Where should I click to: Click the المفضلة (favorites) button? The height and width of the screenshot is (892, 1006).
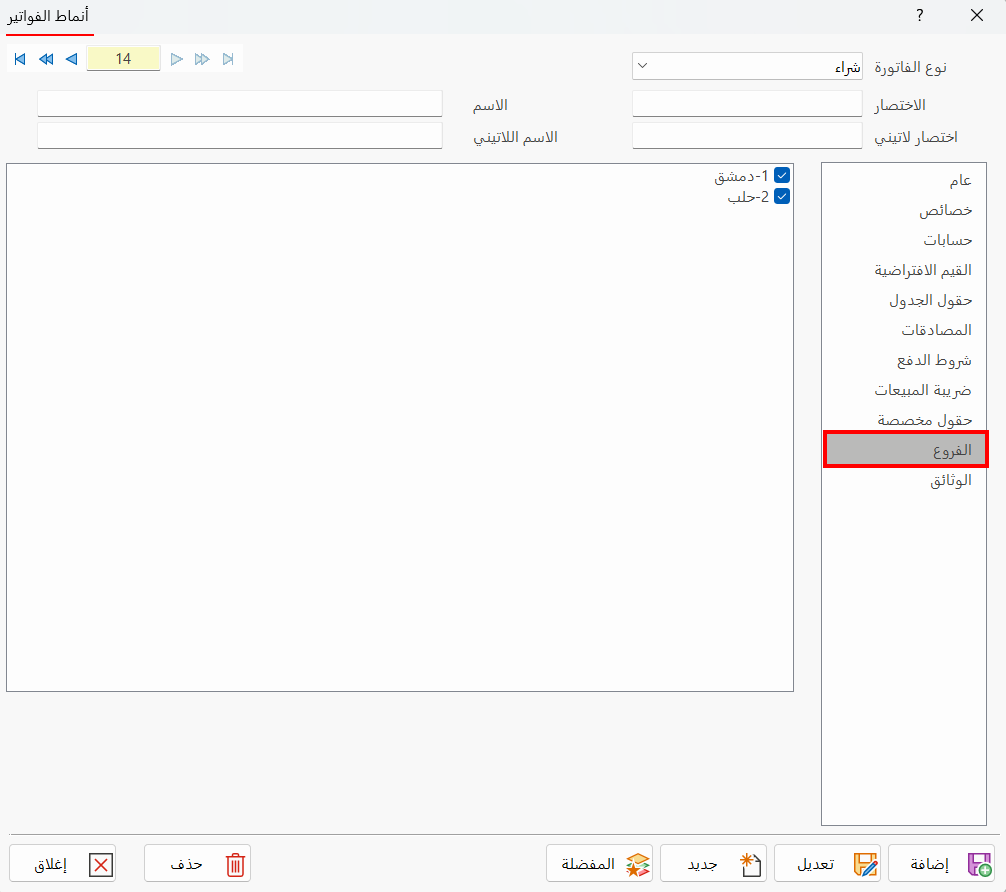(599, 864)
